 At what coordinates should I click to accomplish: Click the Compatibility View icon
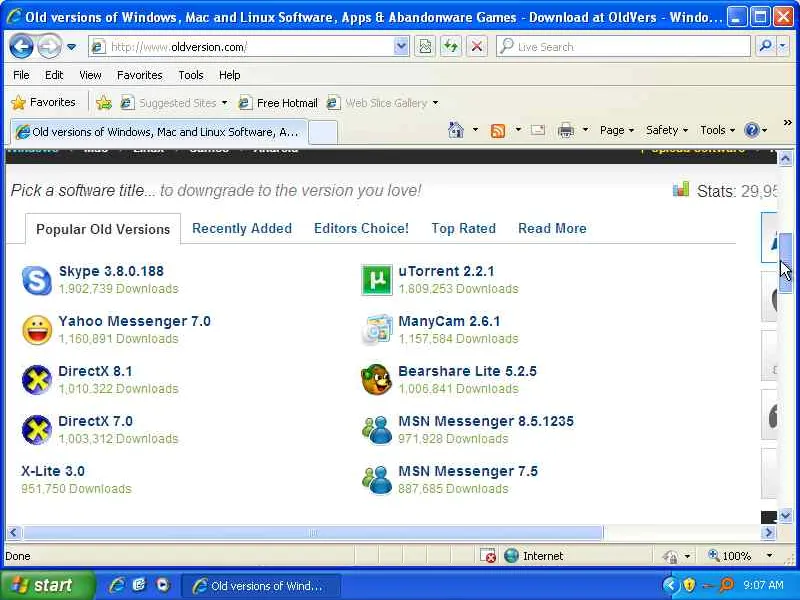click(x=425, y=47)
